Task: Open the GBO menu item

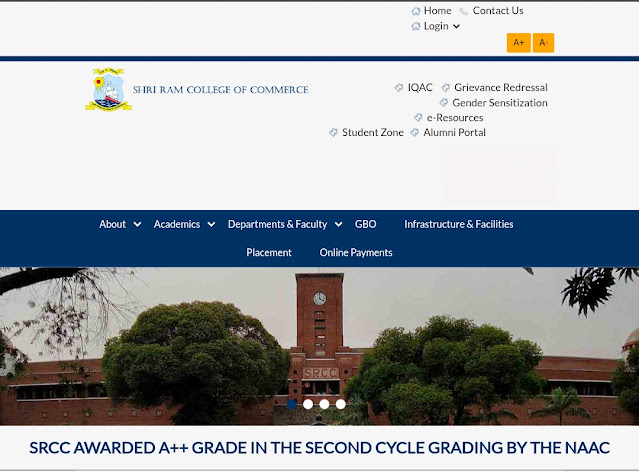Action: click(366, 224)
